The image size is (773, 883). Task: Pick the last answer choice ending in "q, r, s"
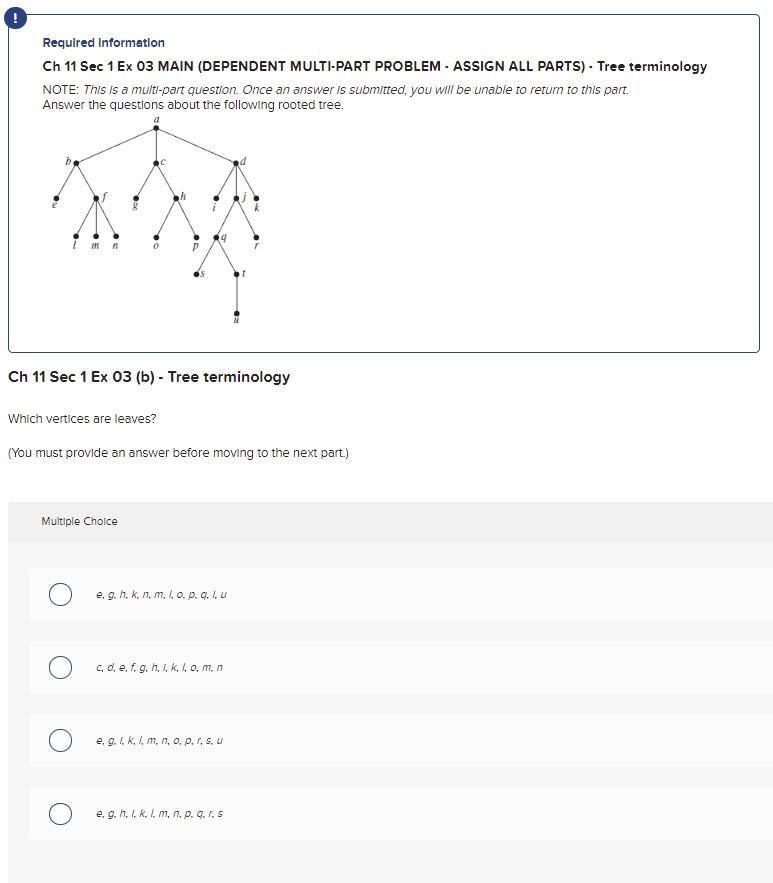[60, 813]
